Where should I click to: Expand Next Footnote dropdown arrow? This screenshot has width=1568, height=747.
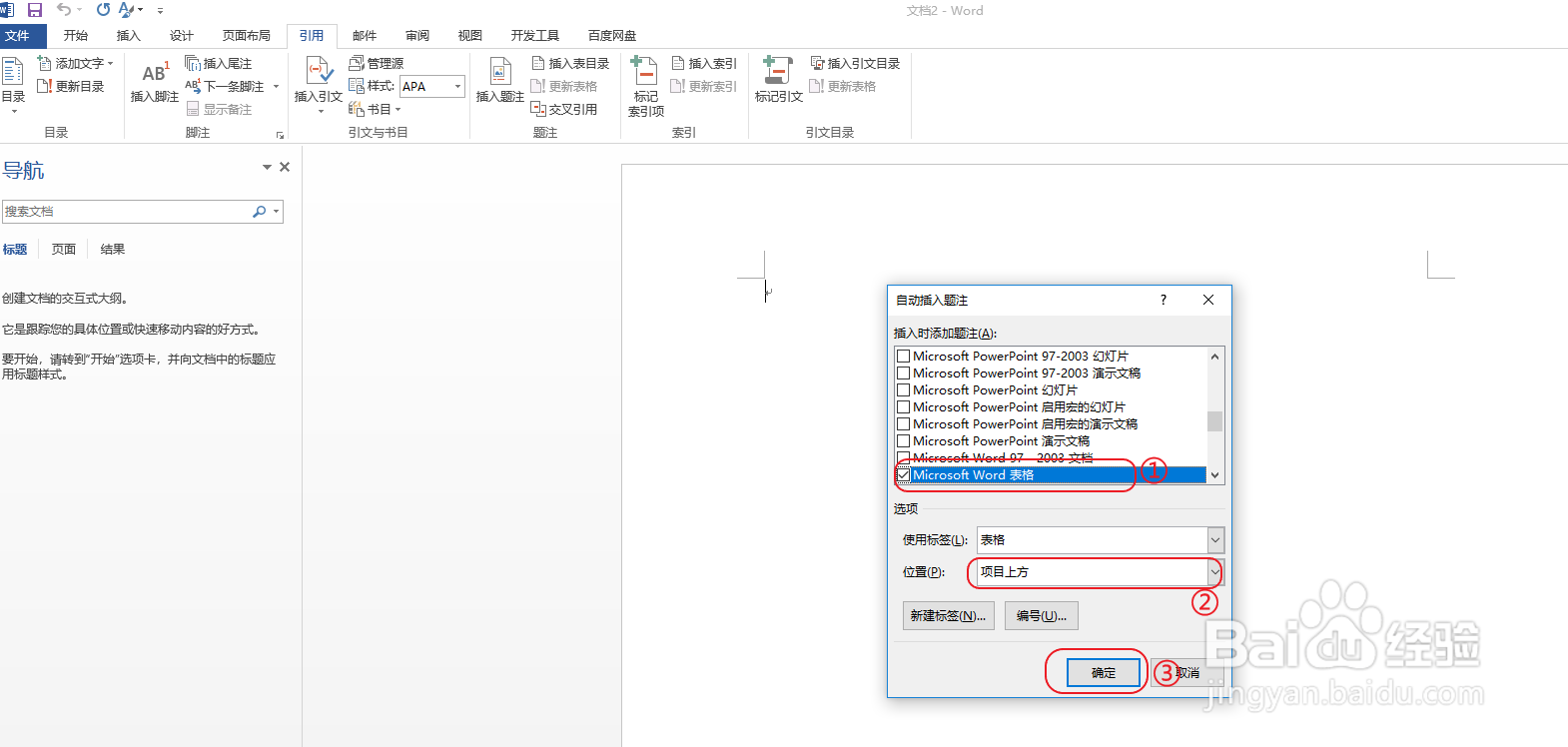pyautogui.click(x=277, y=87)
